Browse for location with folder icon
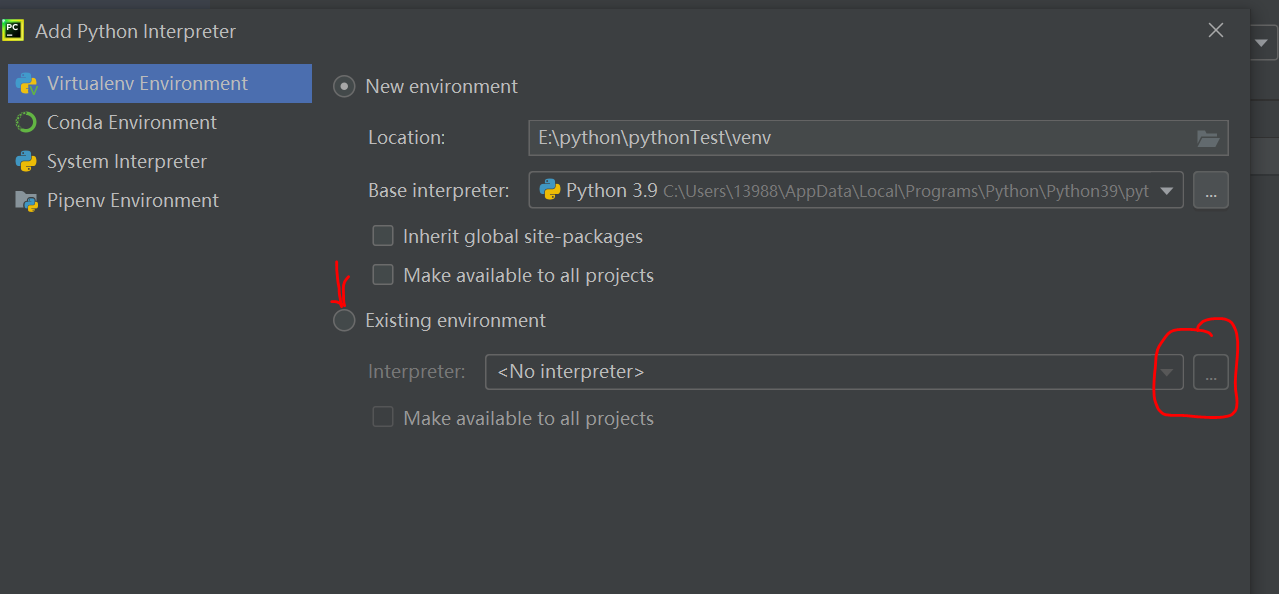Screen dimensions: 1279x594 click(x=1208, y=139)
